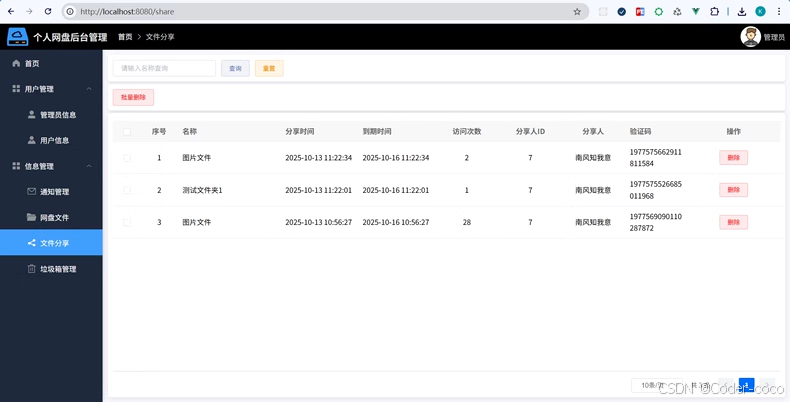790x402 pixels.
Task: Click the 重置 reset button
Action: pos(269,68)
